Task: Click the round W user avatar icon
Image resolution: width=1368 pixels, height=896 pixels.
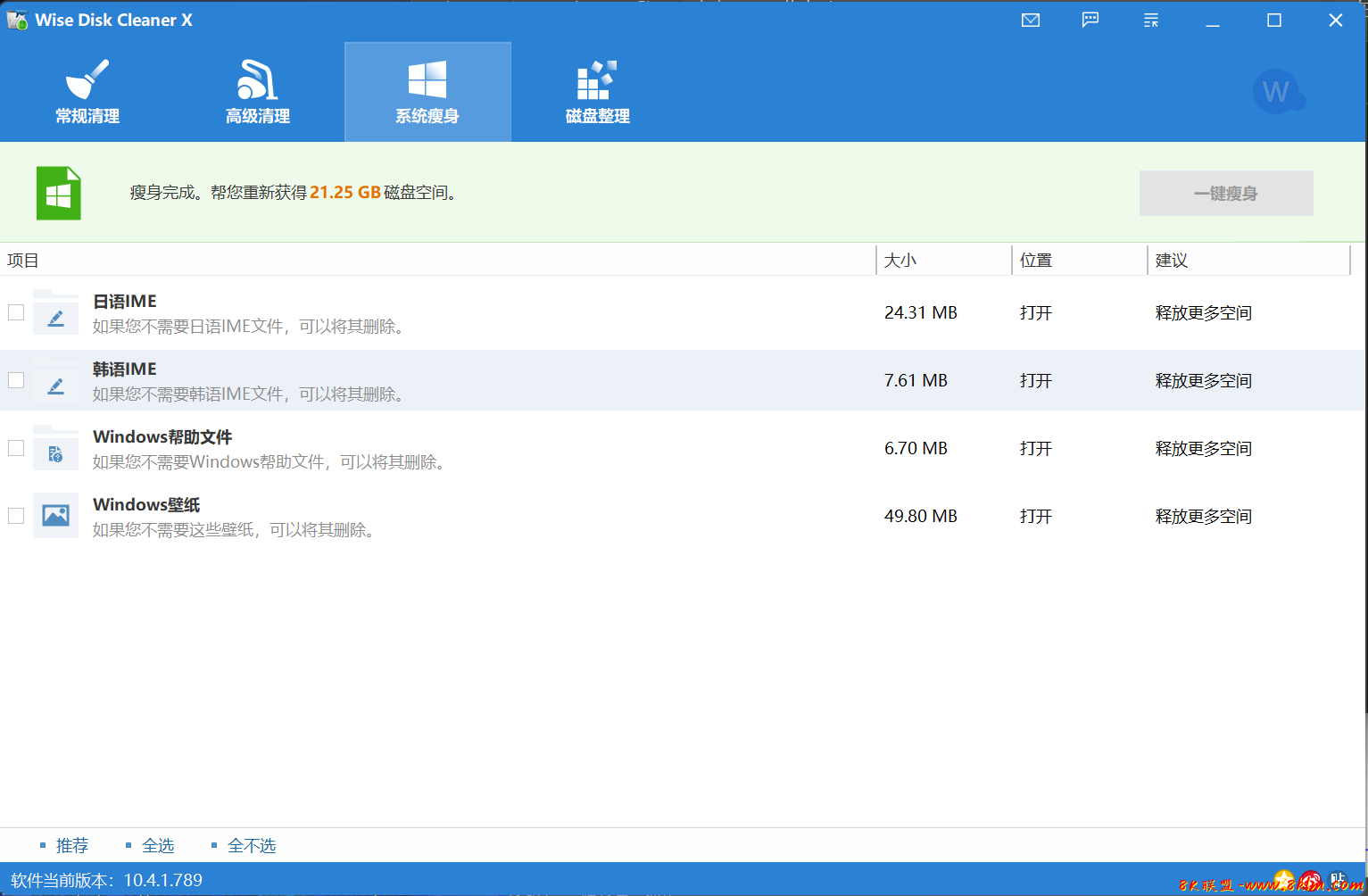Action: pyautogui.click(x=1277, y=91)
